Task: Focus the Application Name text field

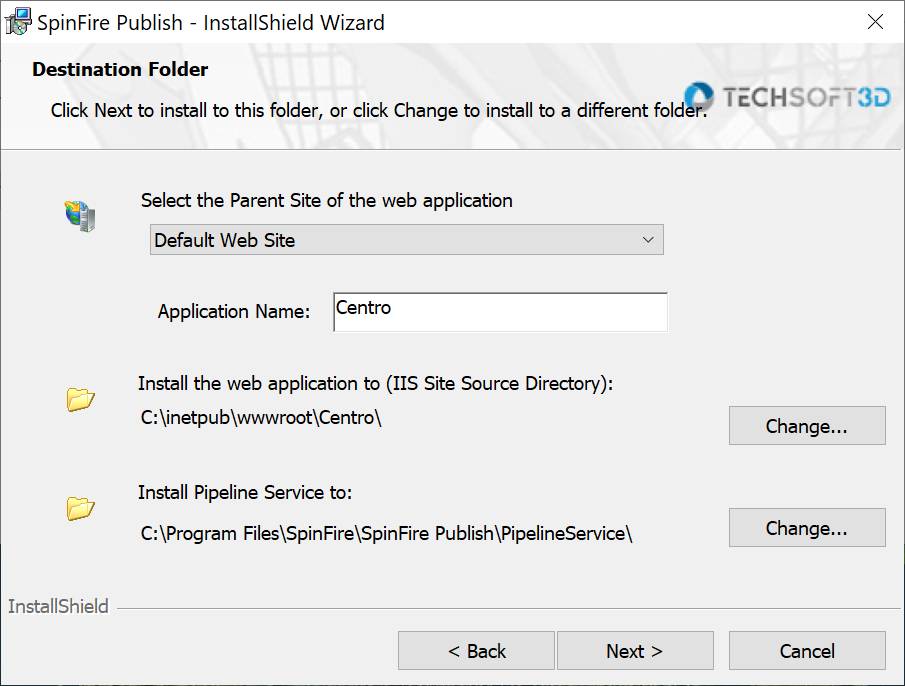Action: coord(499,311)
